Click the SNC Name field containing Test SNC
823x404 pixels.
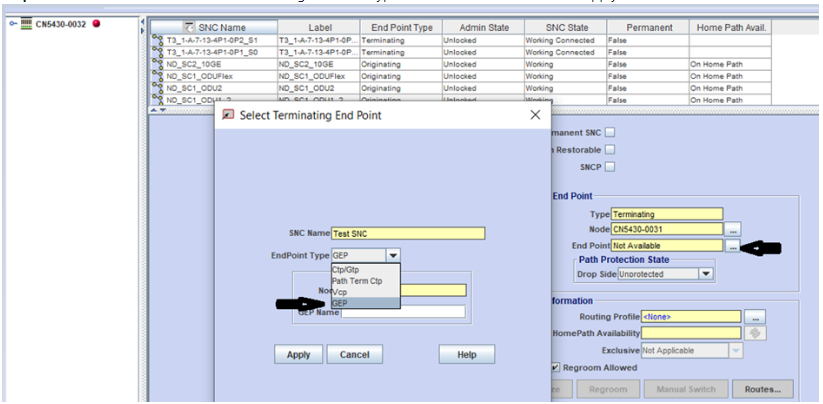click(x=408, y=233)
